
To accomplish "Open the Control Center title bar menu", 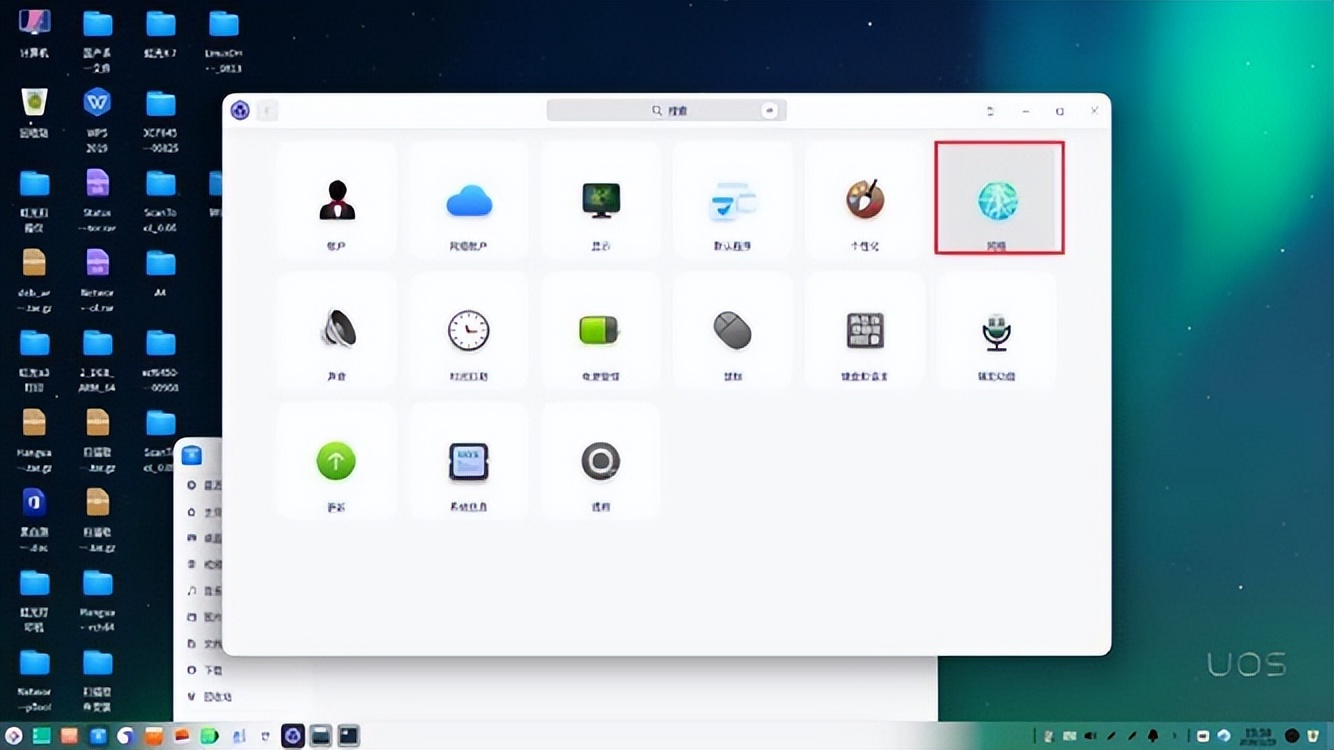I will pyautogui.click(x=990, y=111).
